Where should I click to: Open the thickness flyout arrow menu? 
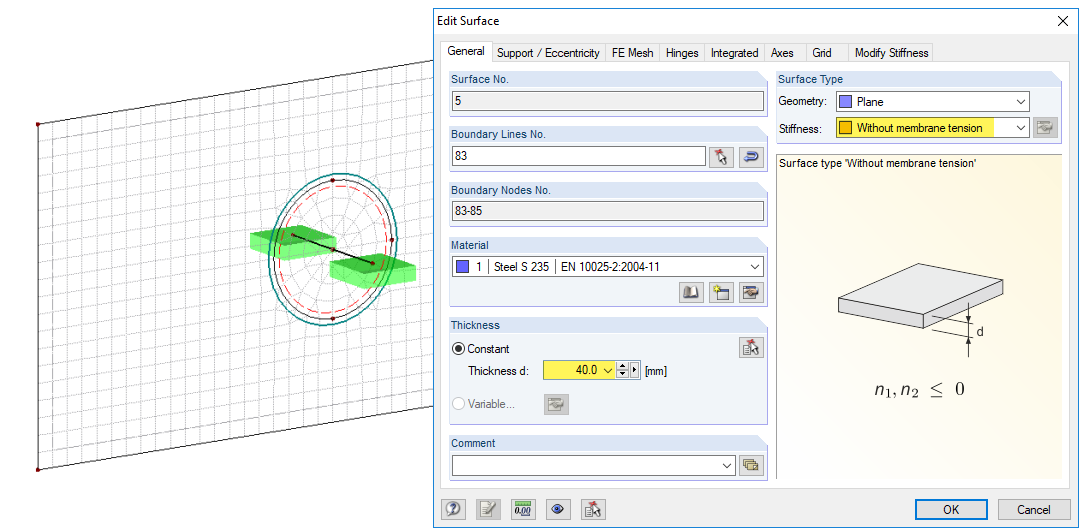tap(635, 370)
